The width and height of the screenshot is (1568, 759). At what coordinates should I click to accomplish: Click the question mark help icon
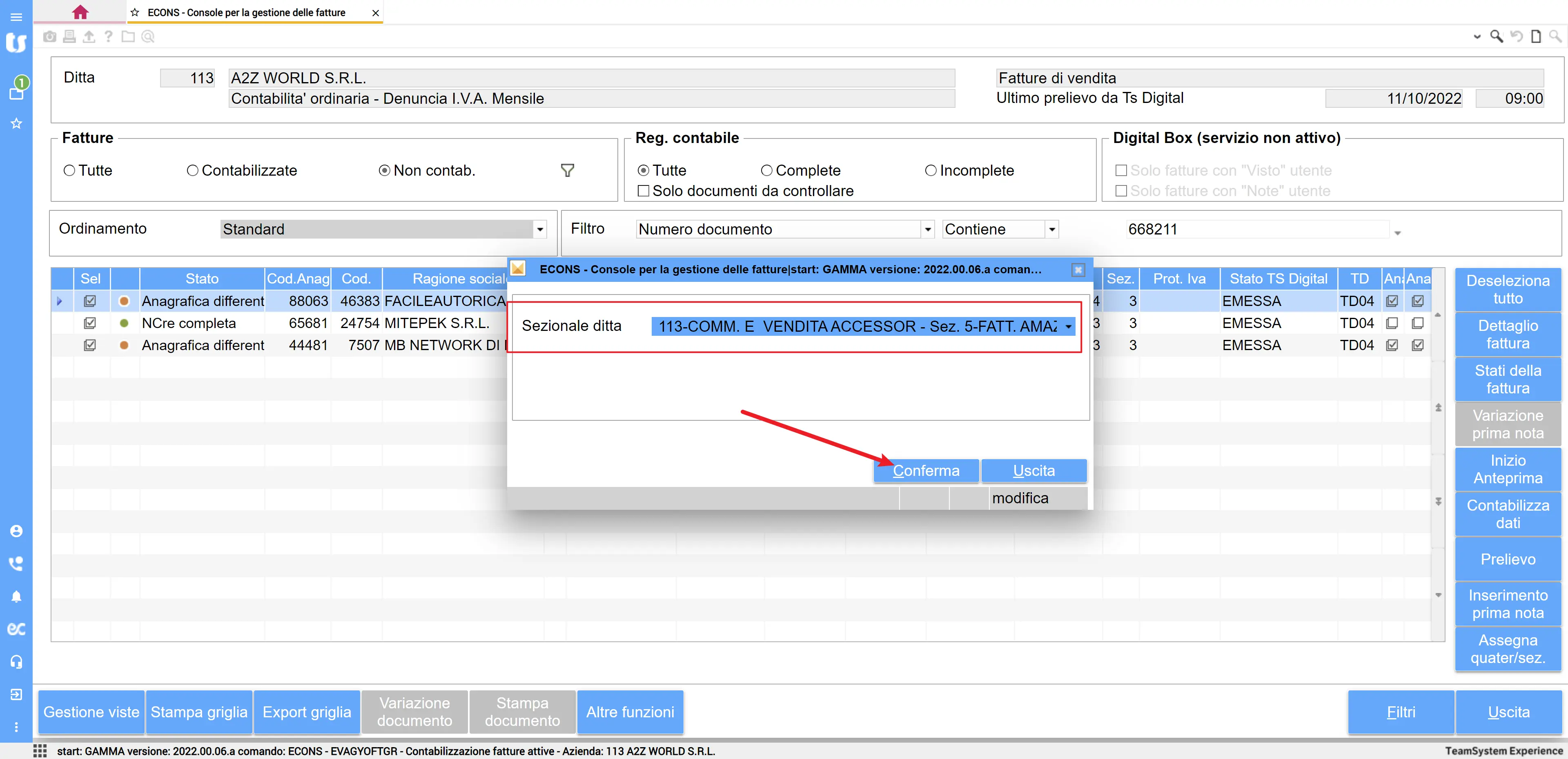click(108, 36)
